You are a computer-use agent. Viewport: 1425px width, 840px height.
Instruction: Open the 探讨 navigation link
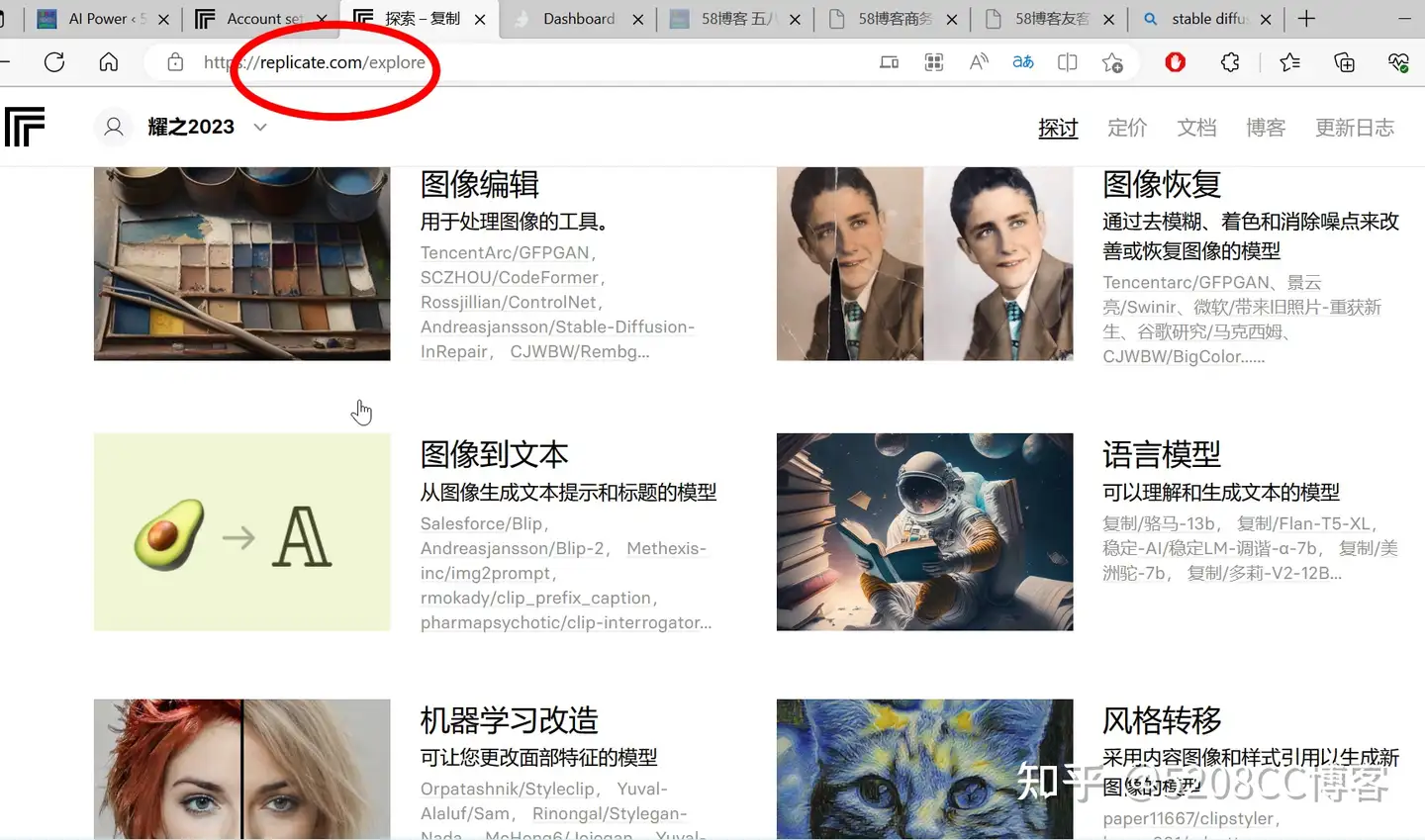pos(1058,128)
